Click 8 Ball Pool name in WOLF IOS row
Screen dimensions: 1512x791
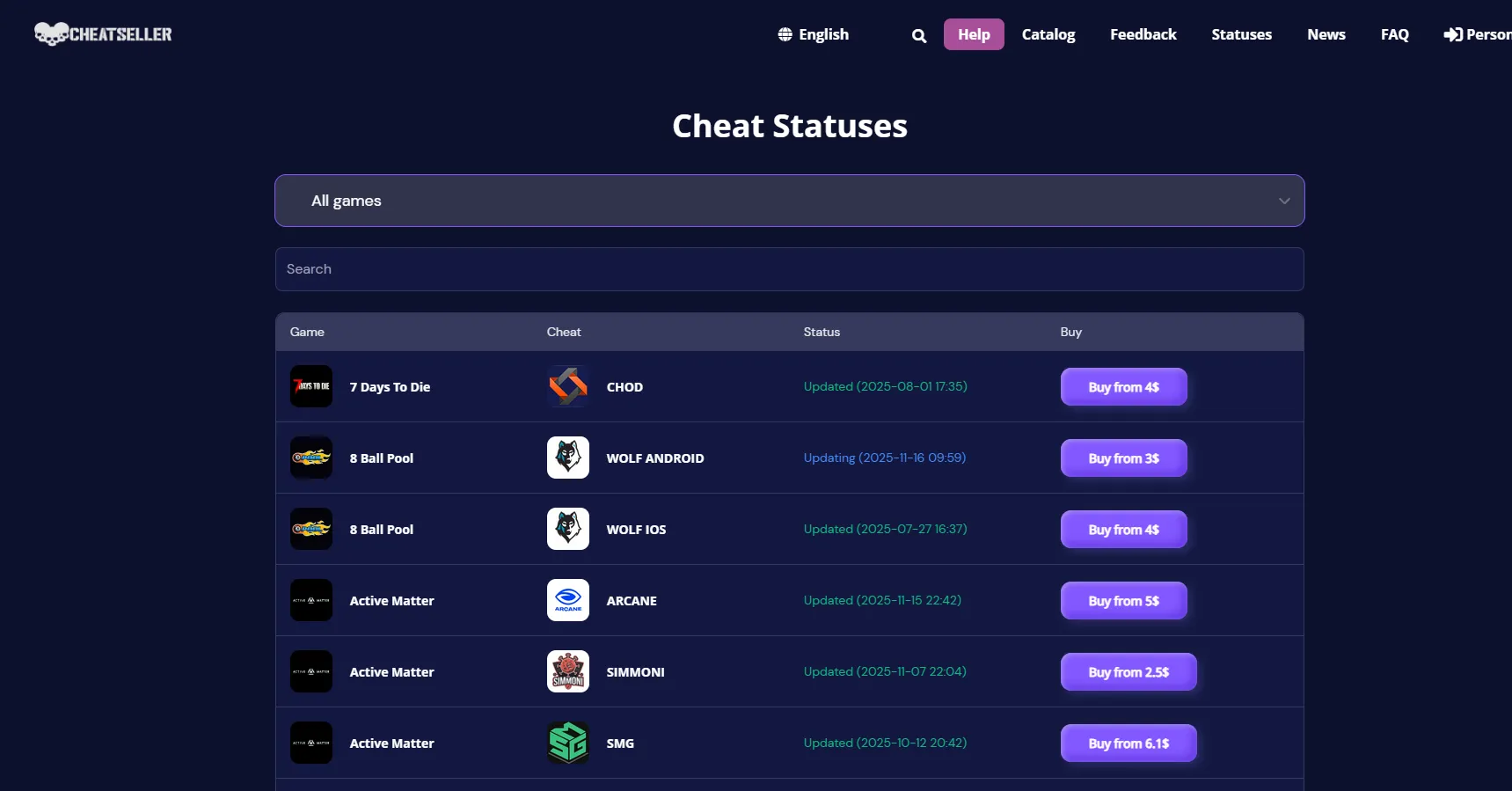382,530
